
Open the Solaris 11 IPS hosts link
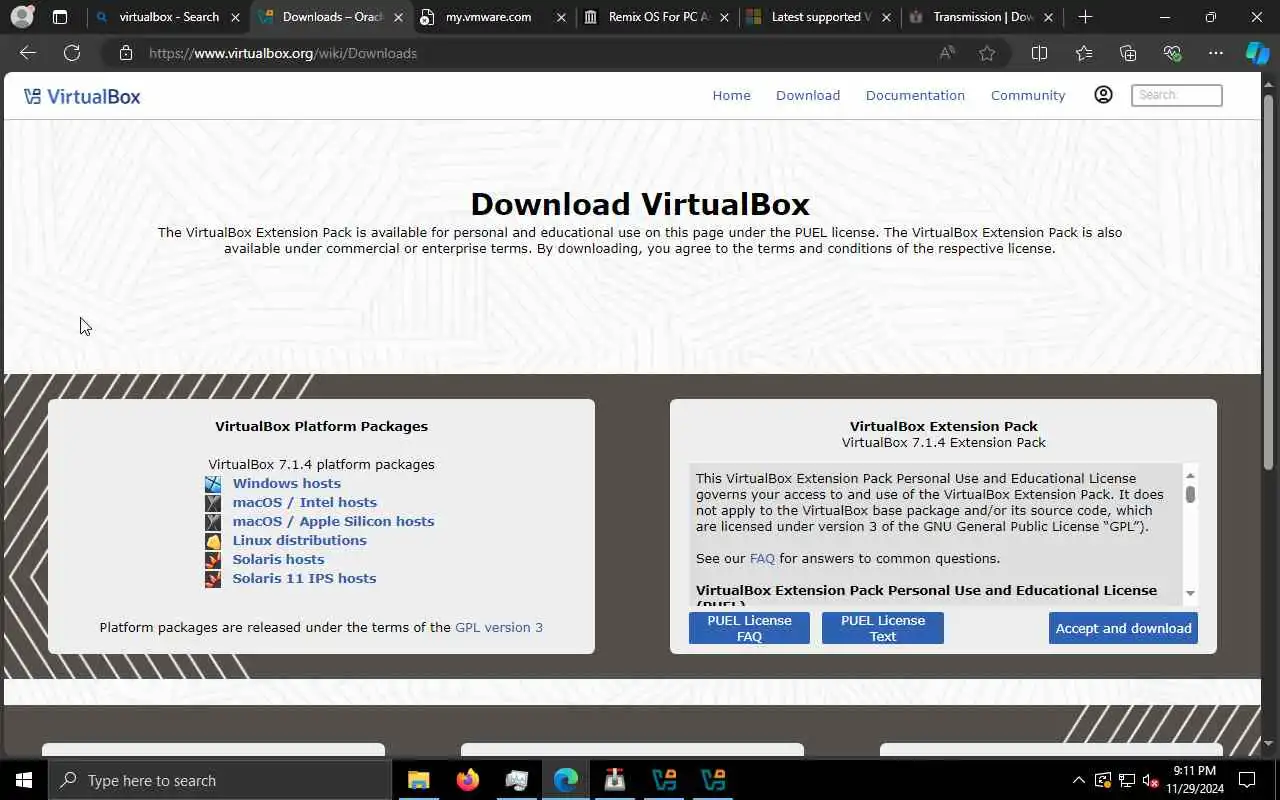[x=305, y=579]
